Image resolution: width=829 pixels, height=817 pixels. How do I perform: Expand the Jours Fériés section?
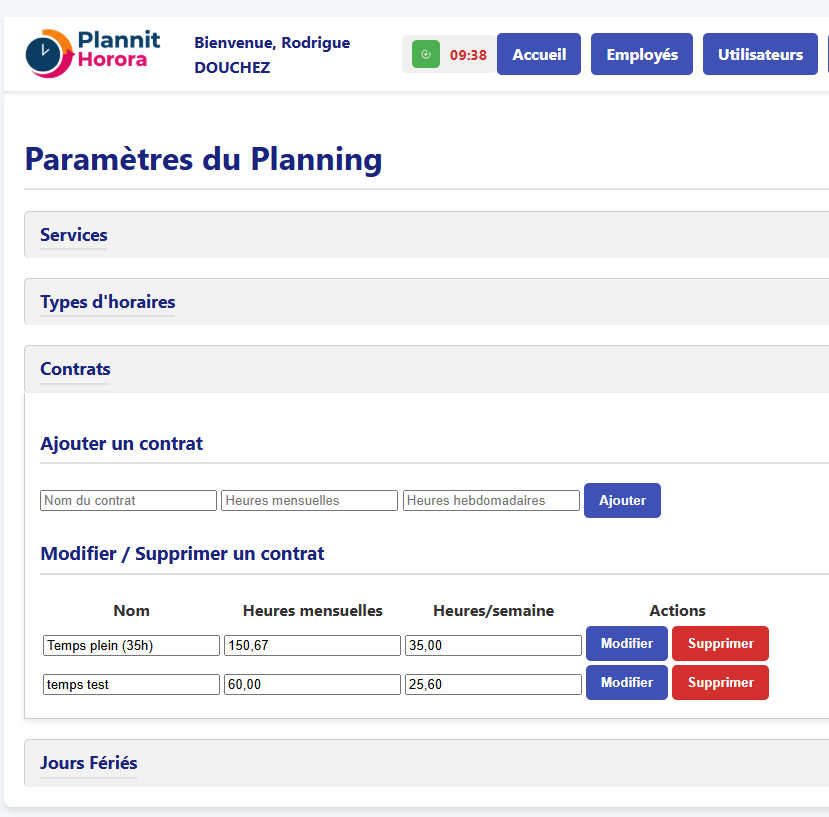88,763
